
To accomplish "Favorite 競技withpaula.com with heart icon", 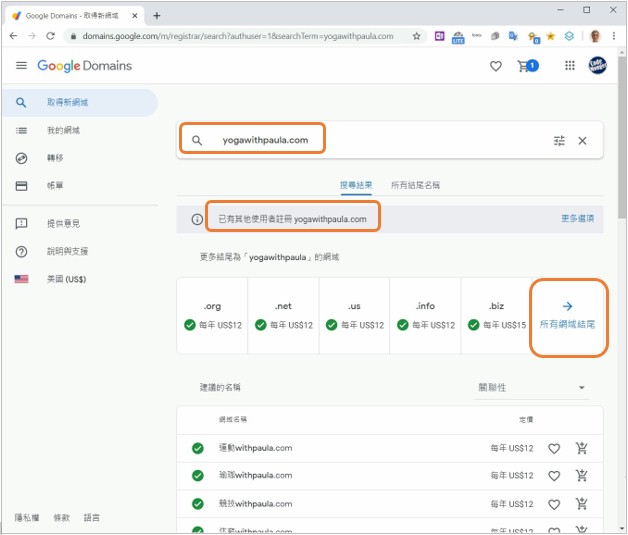I will click(554, 504).
